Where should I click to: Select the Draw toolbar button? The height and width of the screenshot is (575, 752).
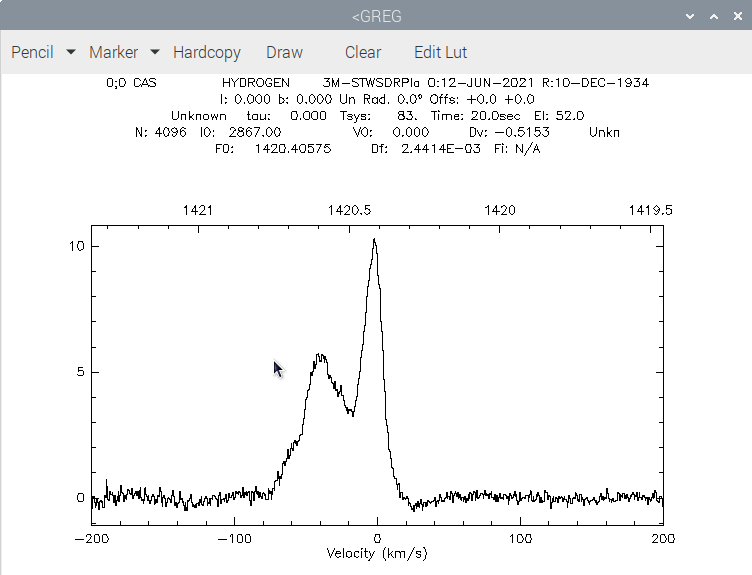(284, 52)
